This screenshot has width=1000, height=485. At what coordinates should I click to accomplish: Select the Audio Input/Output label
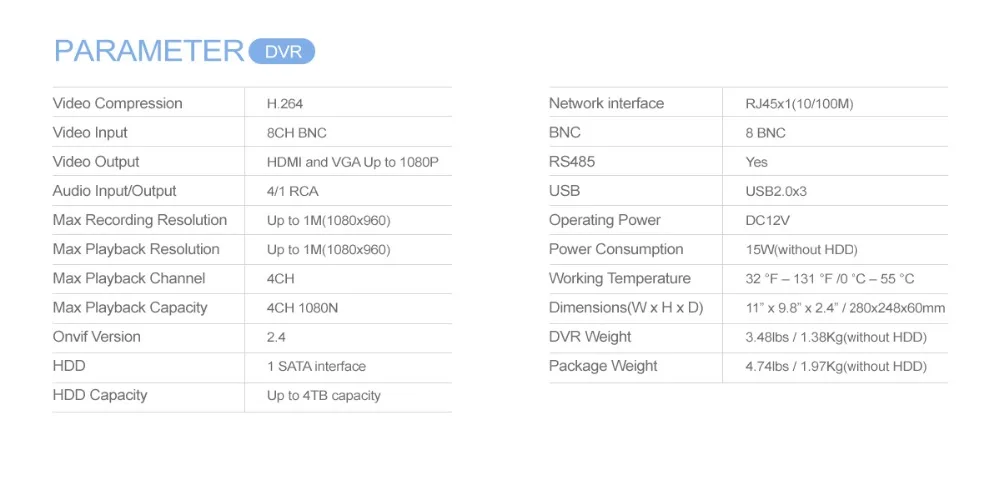point(115,191)
